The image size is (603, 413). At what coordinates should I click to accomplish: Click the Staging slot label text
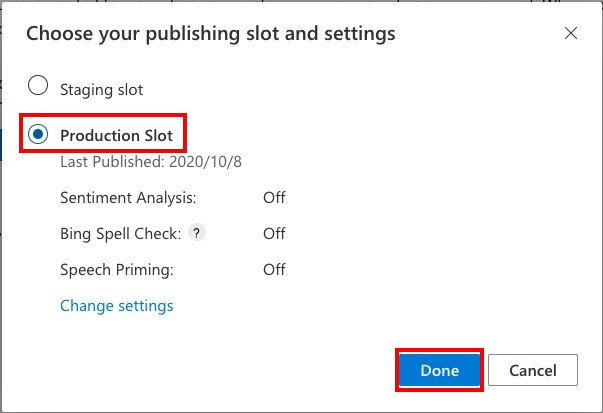(101, 89)
